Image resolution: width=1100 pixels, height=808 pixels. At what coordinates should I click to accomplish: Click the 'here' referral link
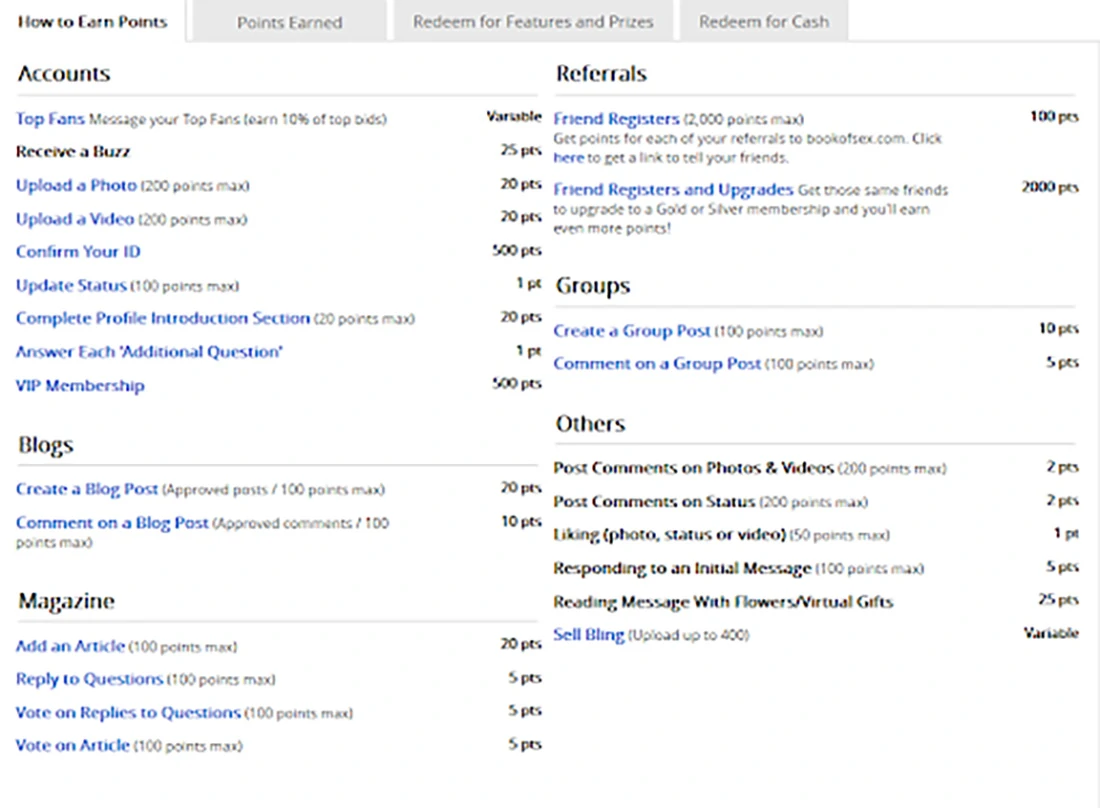(568, 158)
